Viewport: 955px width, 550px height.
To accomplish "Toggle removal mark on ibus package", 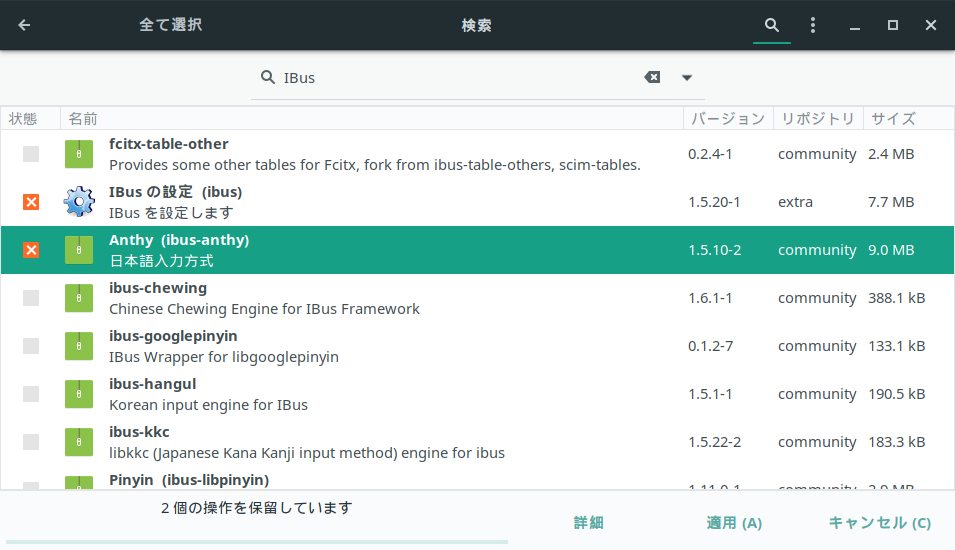I will 31,202.
